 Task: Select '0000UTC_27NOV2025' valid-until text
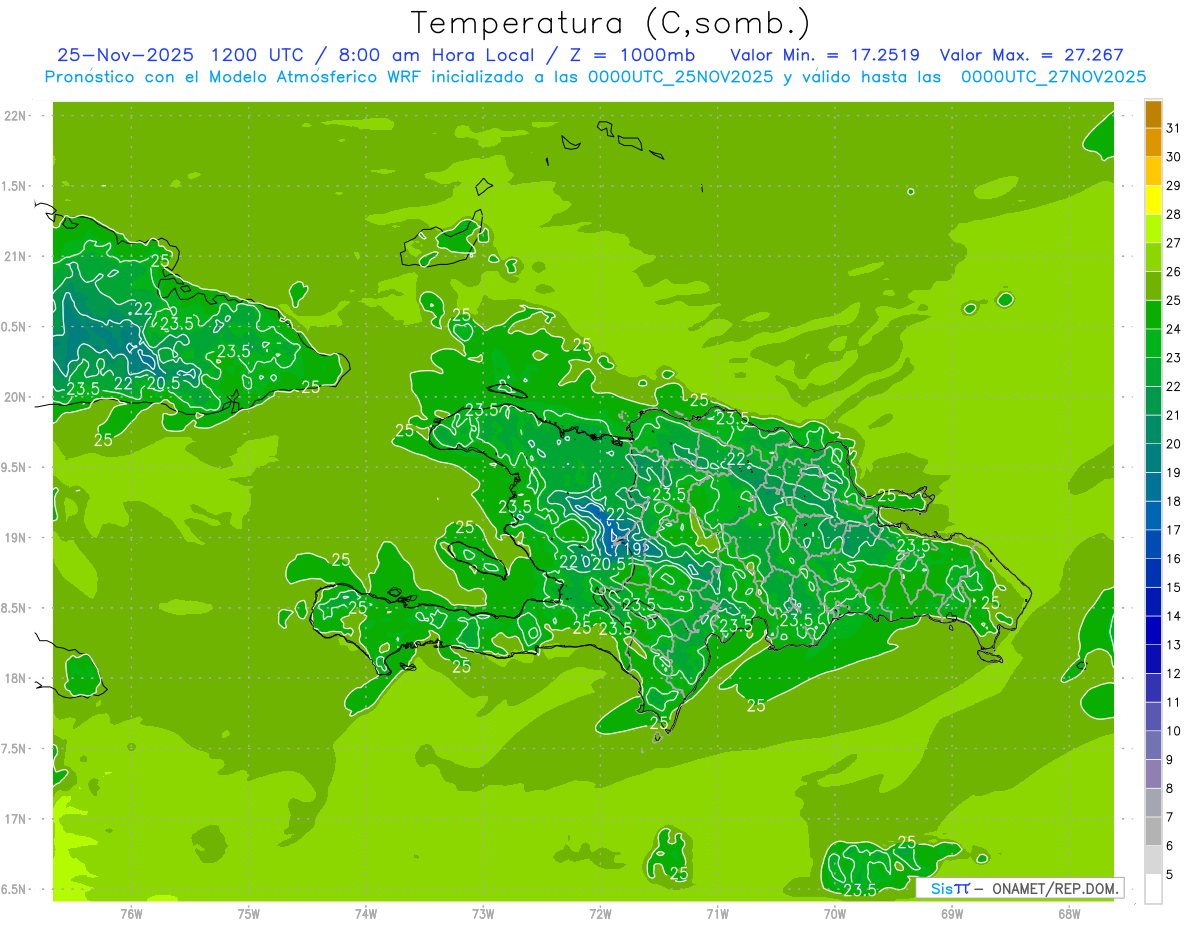click(x=1052, y=77)
